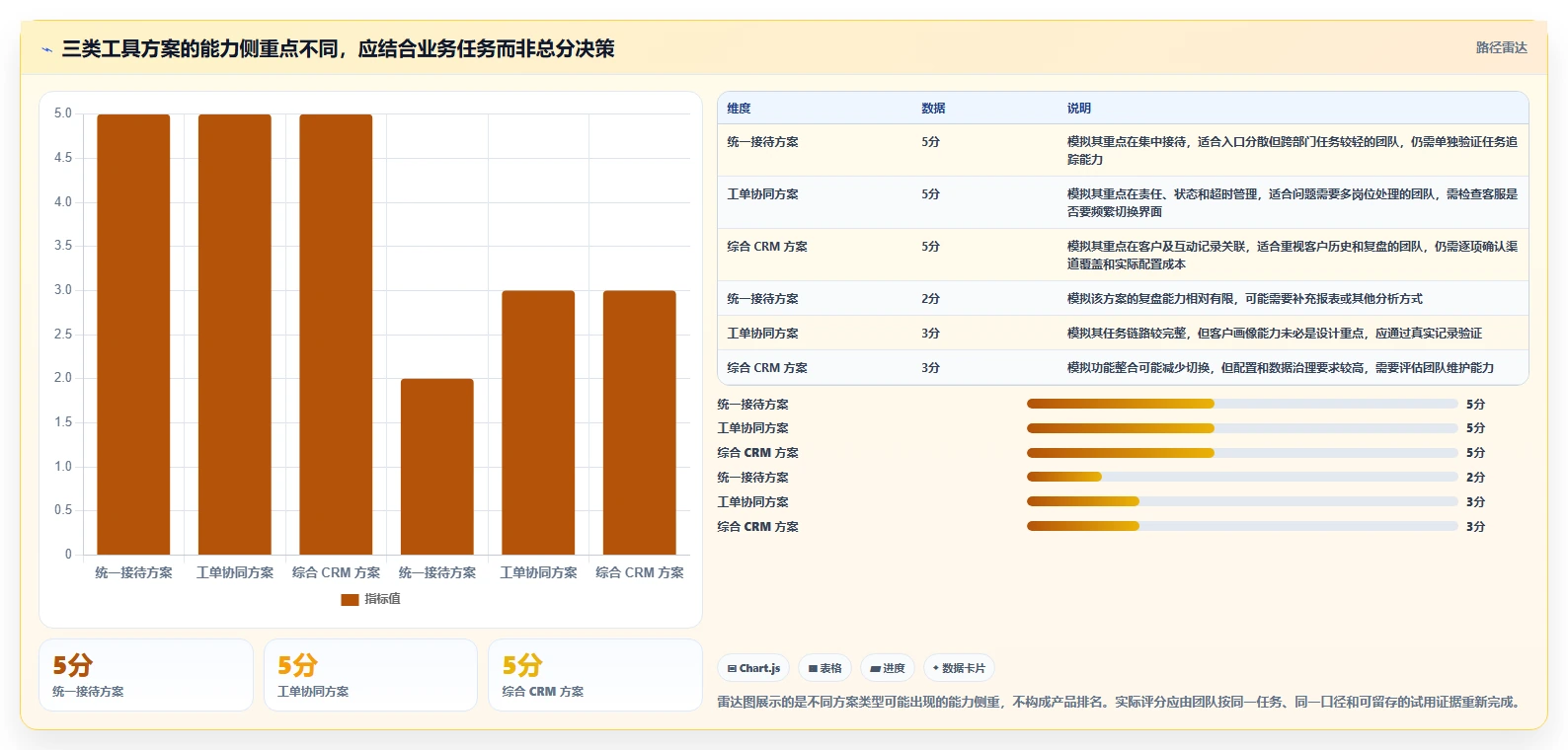Open the 5分 综合 CRM 方案 data card
Screen dimensions: 1568x750
(594, 675)
